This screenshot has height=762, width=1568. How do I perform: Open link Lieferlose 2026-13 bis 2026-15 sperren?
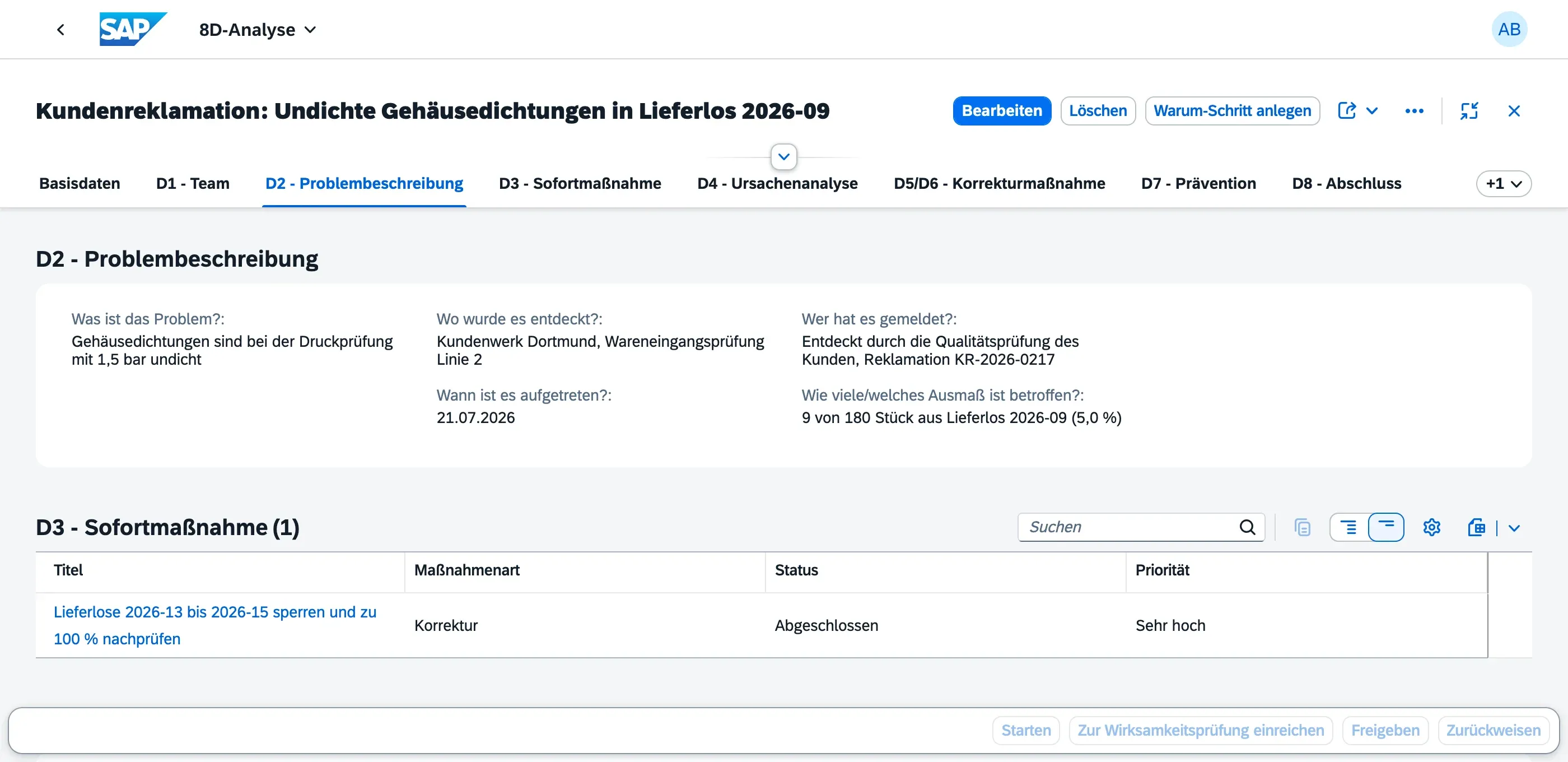pos(215,625)
